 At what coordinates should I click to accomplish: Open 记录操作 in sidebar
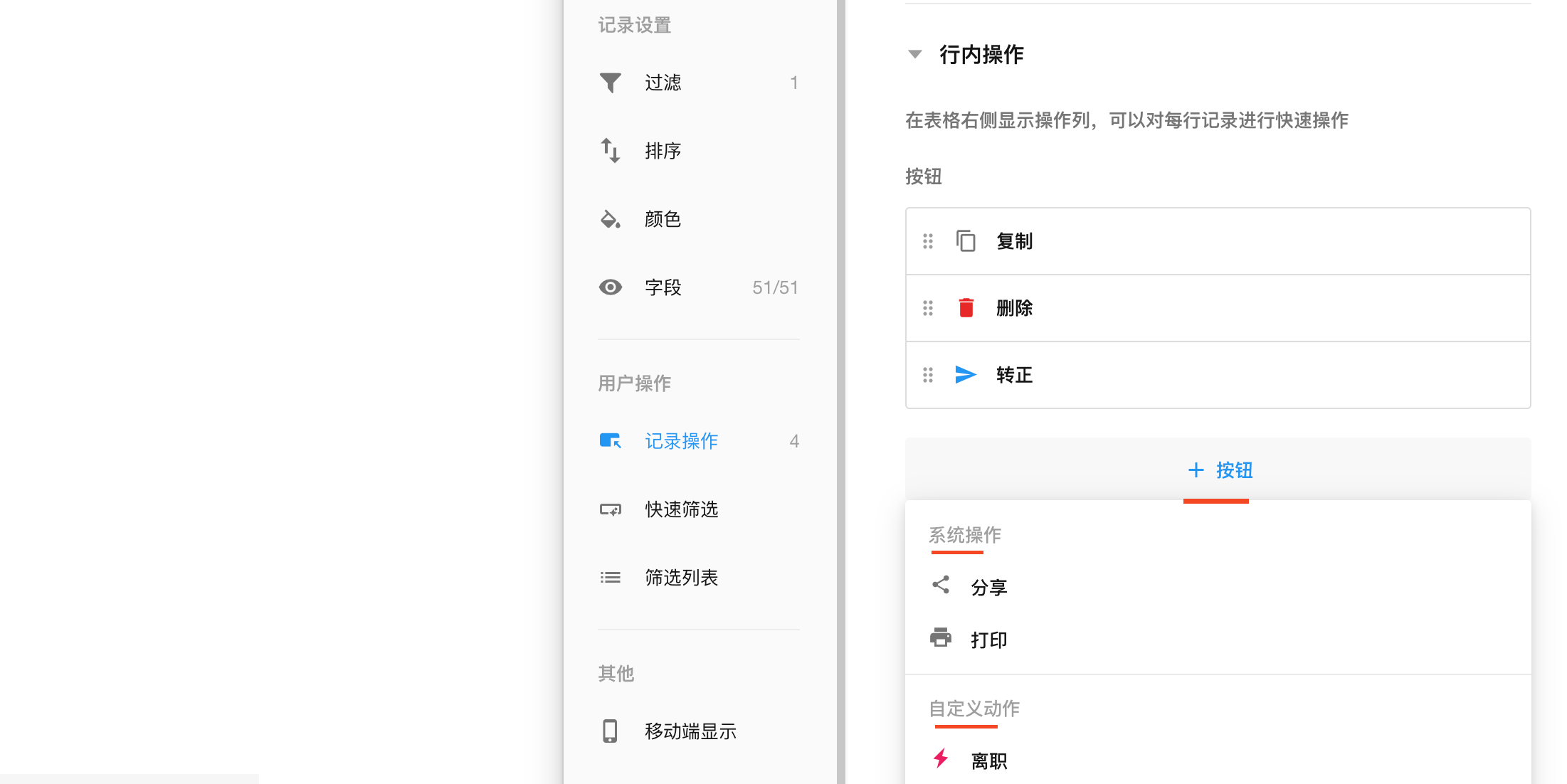pos(680,441)
